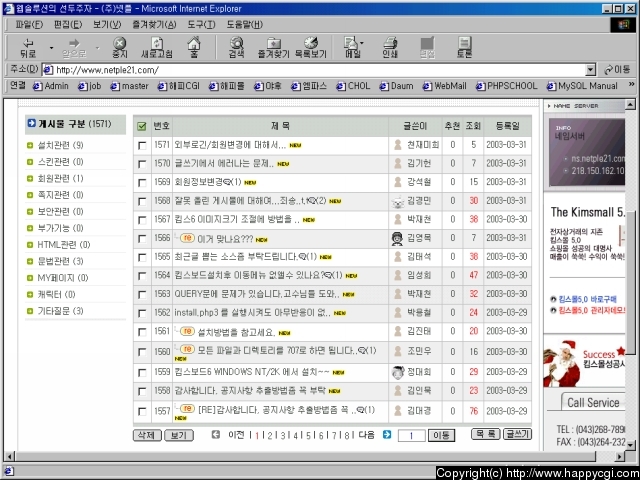Image resolution: width=640 pixels, height=480 pixels.
Task: Open the Daum link bookmark
Action: point(396,86)
